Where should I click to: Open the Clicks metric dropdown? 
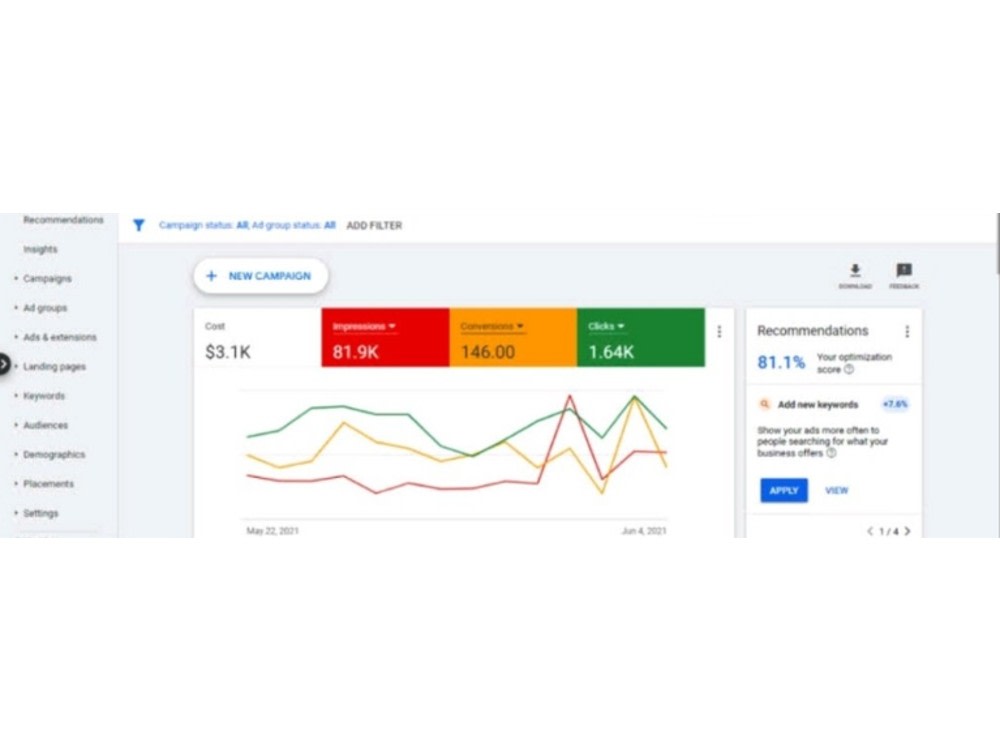pos(606,327)
